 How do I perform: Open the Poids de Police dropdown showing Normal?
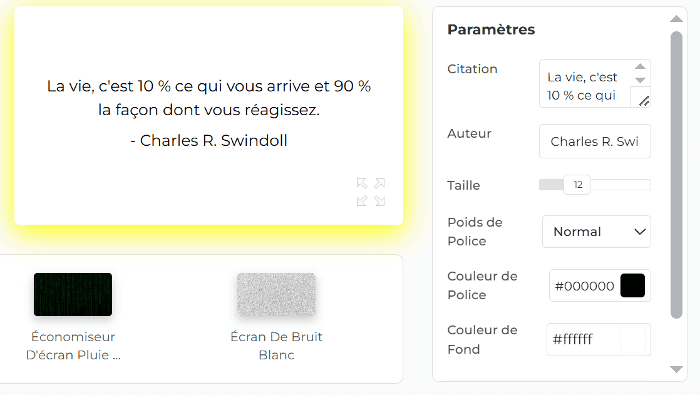coord(596,232)
